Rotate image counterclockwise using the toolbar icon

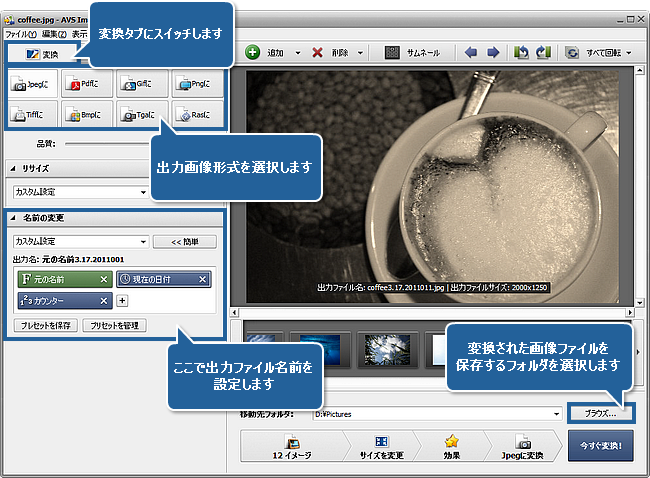tap(521, 52)
